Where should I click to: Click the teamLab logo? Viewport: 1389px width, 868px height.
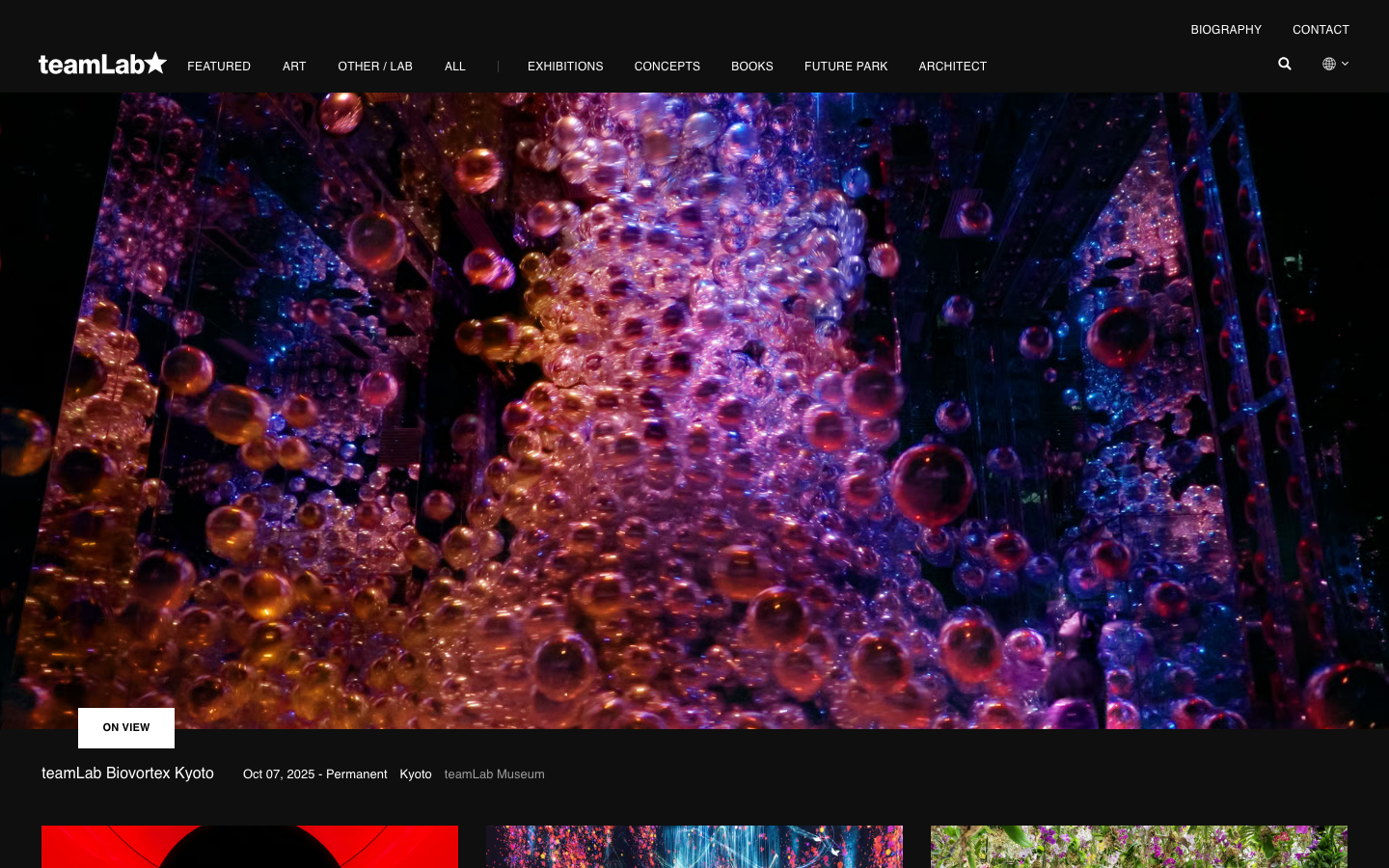(x=102, y=64)
